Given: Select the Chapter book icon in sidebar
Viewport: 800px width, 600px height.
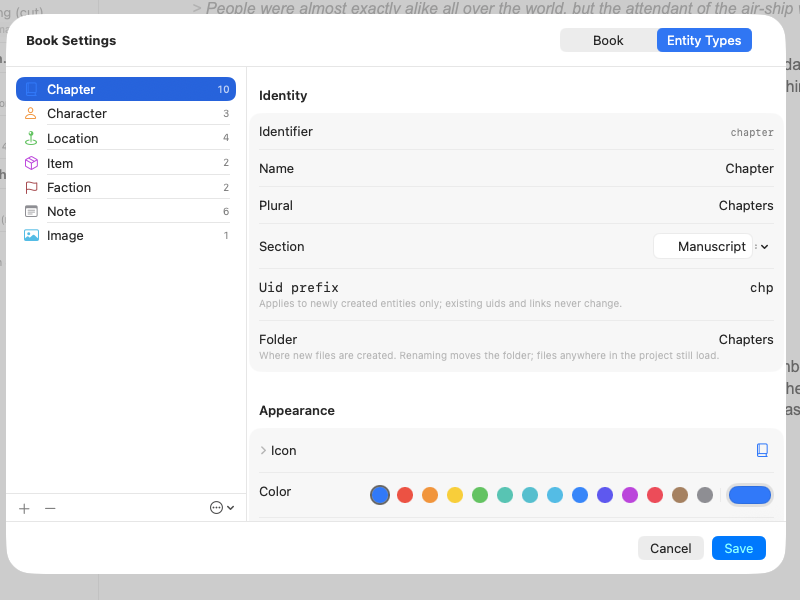Looking at the screenshot, I should 31,89.
